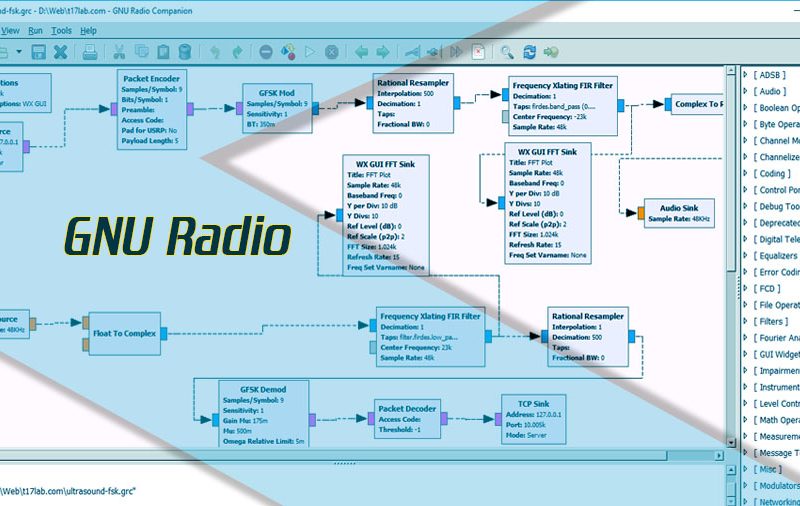Select the Packet Encoder block

152,110
